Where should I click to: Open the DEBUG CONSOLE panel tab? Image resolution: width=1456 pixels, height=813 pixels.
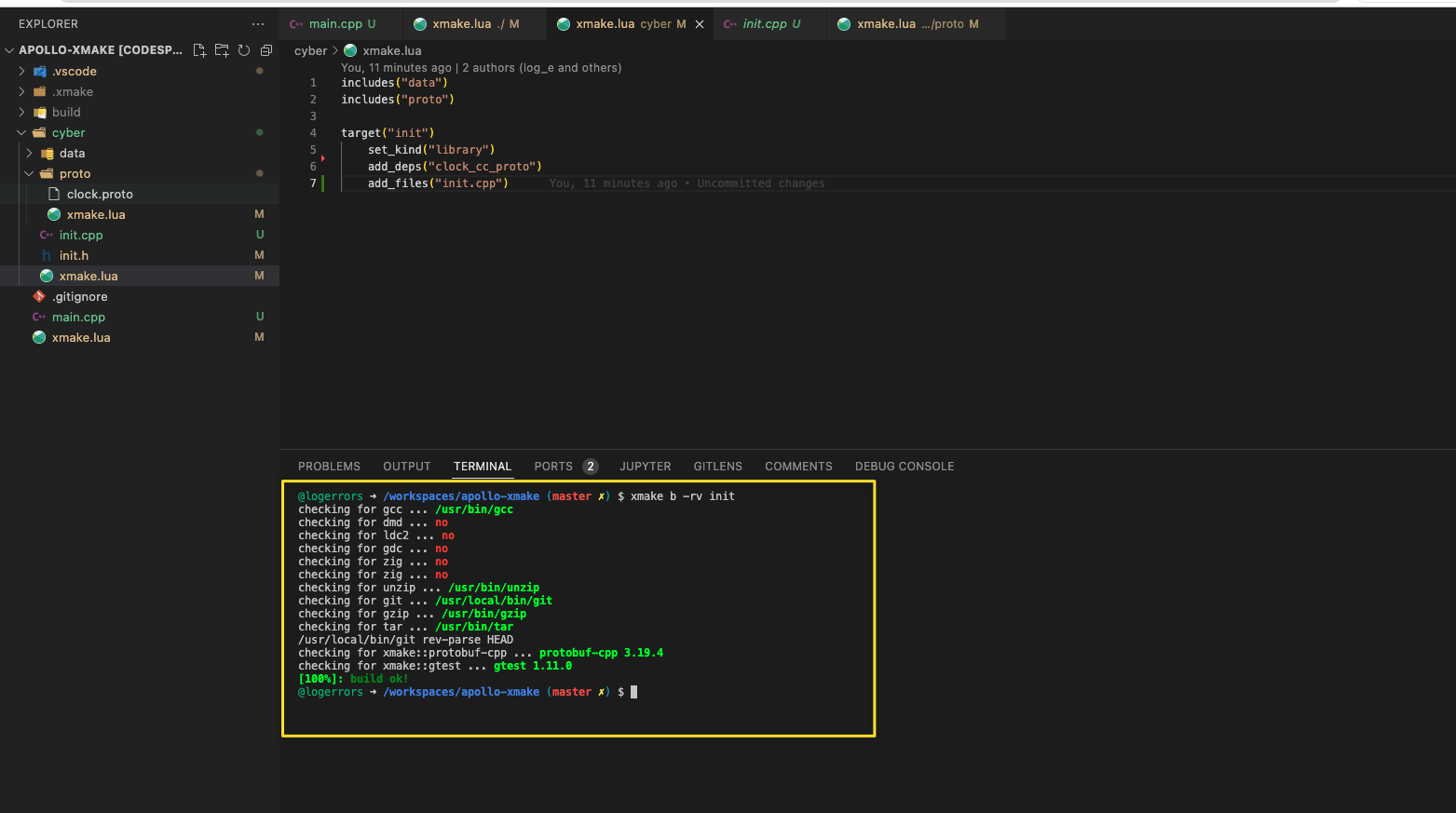click(x=905, y=467)
